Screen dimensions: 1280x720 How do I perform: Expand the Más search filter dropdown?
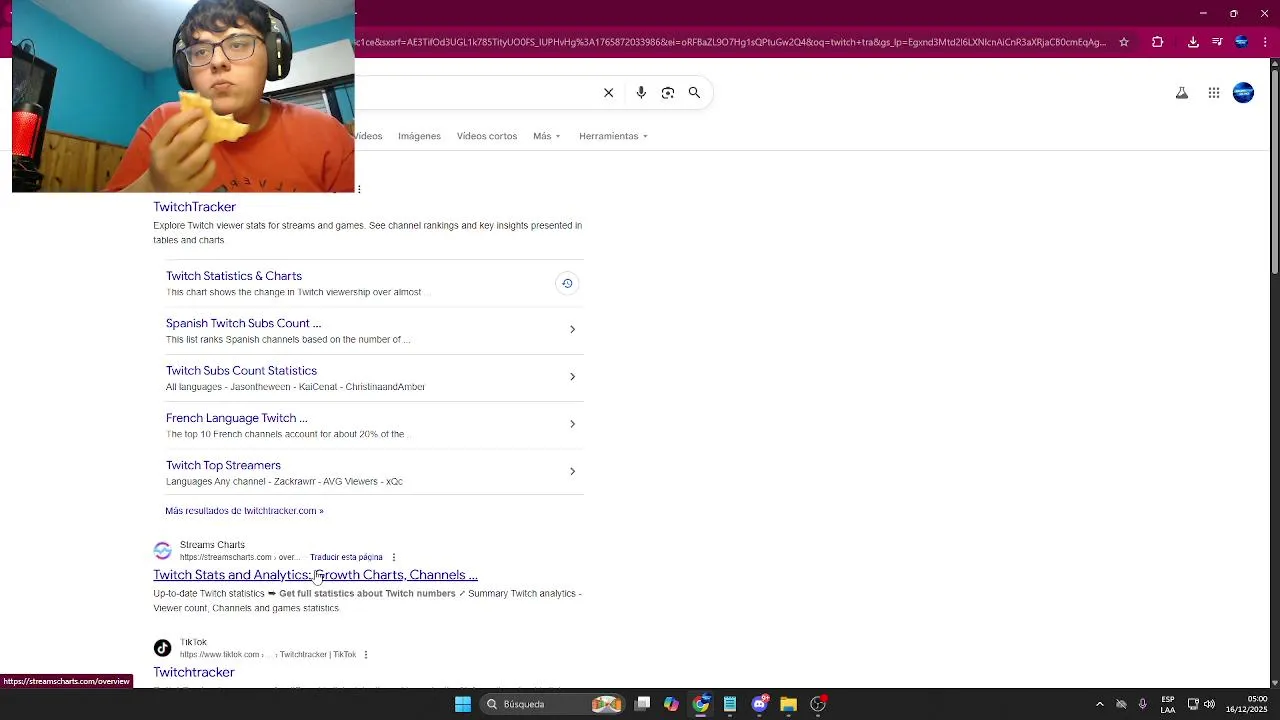coord(547,136)
